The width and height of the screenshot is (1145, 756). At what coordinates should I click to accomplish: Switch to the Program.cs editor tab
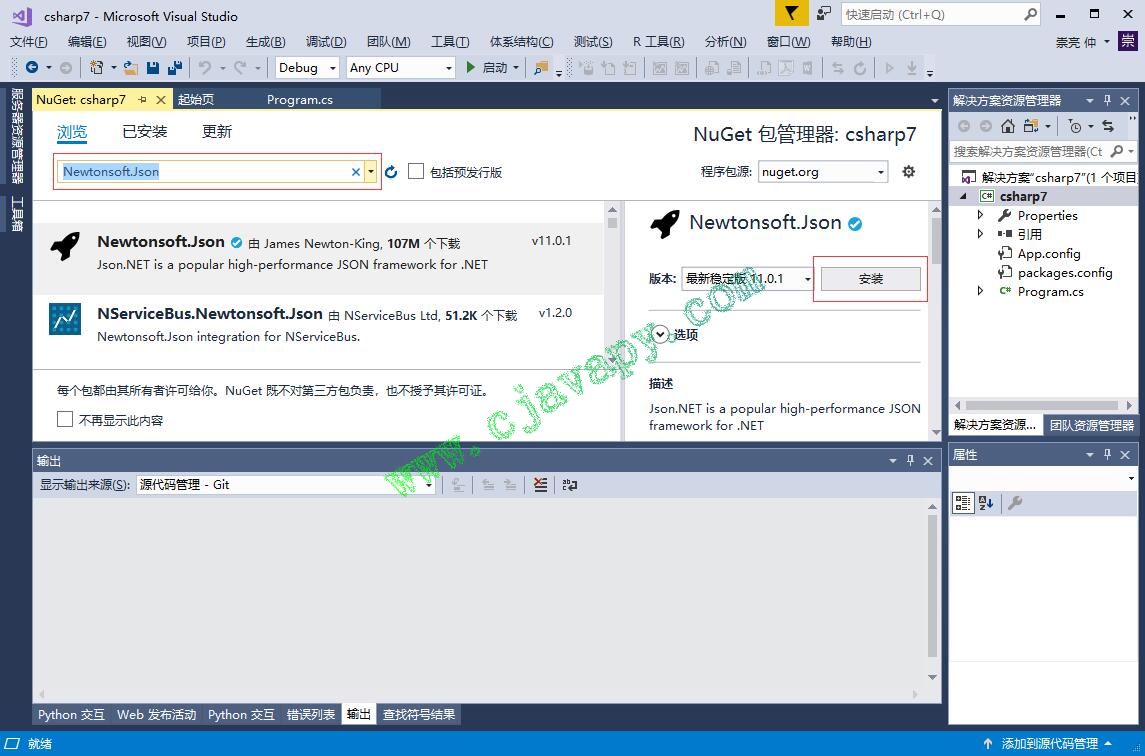pyautogui.click(x=299, y=99)
